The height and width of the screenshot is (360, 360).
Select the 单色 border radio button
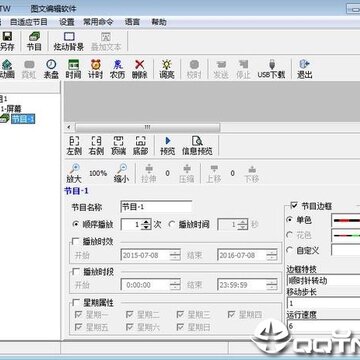(289, 220)
